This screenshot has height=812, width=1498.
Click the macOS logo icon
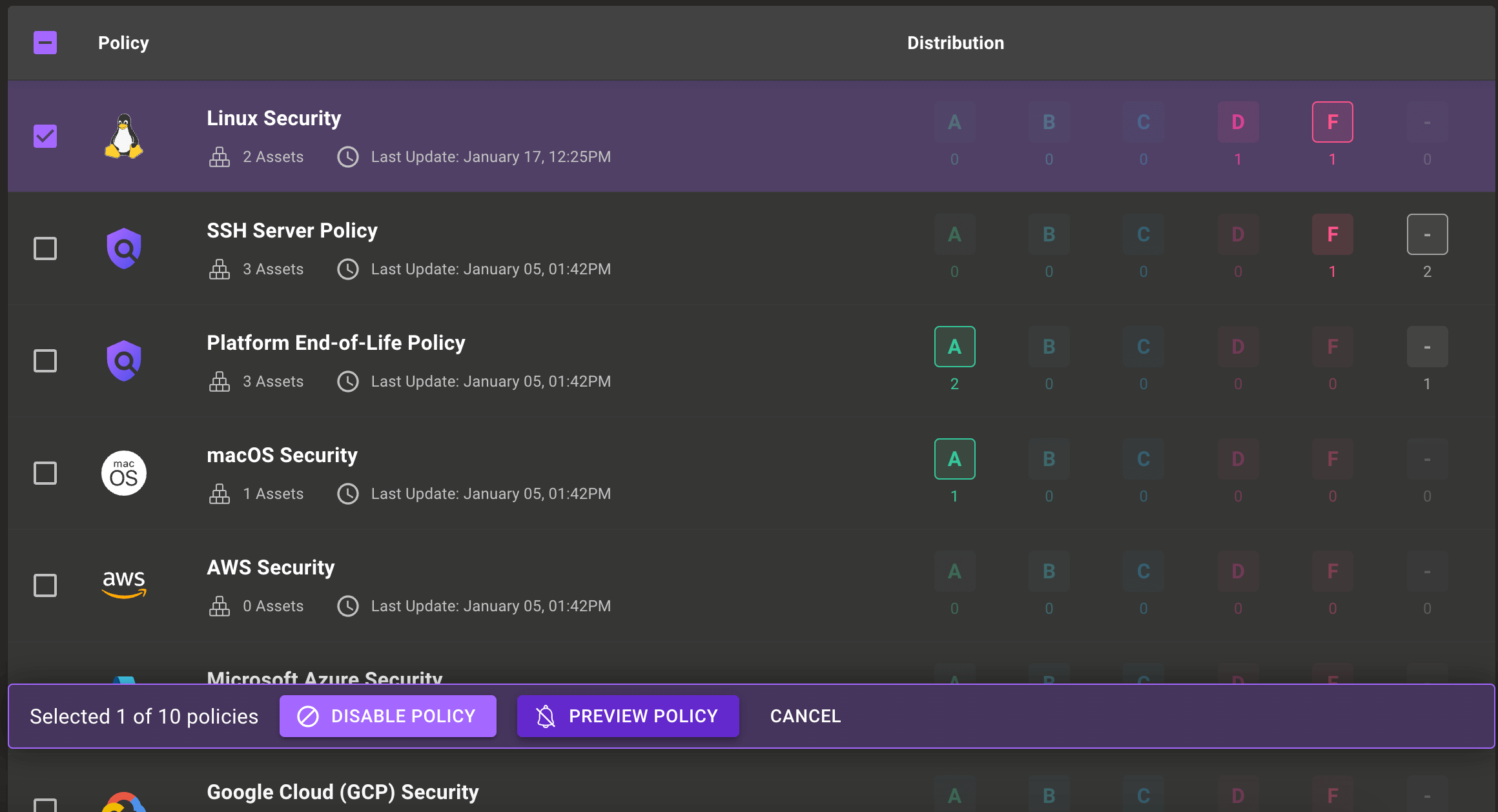tap(123, 473)
